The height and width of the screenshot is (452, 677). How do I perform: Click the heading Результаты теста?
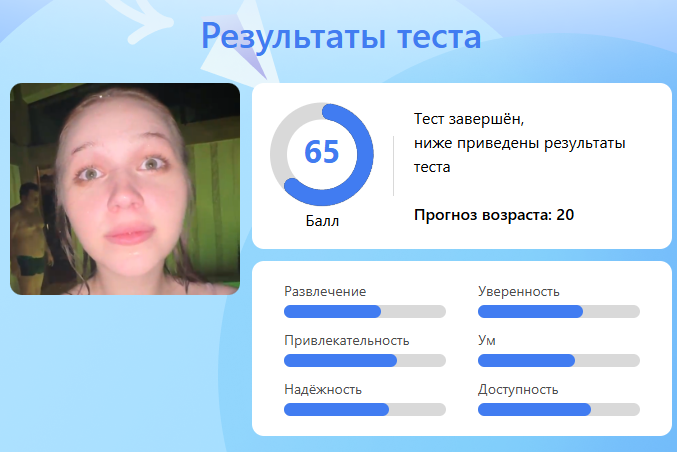pos(341,37)
